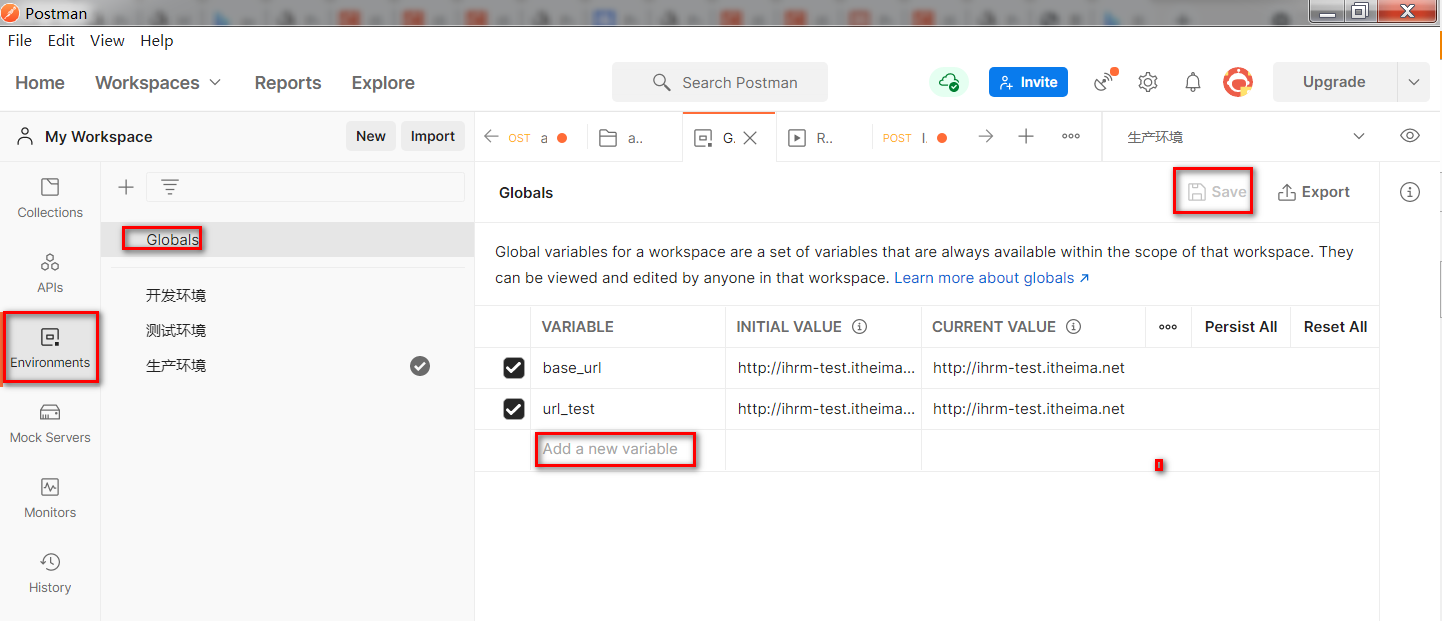Click the plus icon to create environment
The height and width of the screenshot is (621, 1442).
[x=126, y=187]
